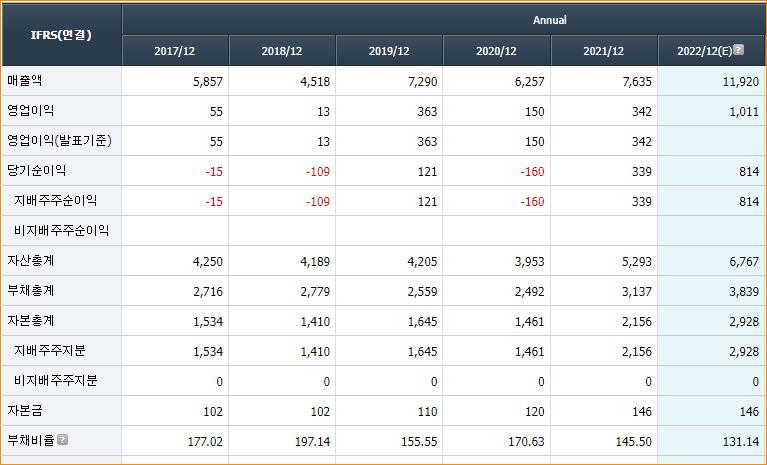This screenshot has height=465, width=767.
Task: Click the 2,716 total liabilities value
Action: [x=208, y=292]
